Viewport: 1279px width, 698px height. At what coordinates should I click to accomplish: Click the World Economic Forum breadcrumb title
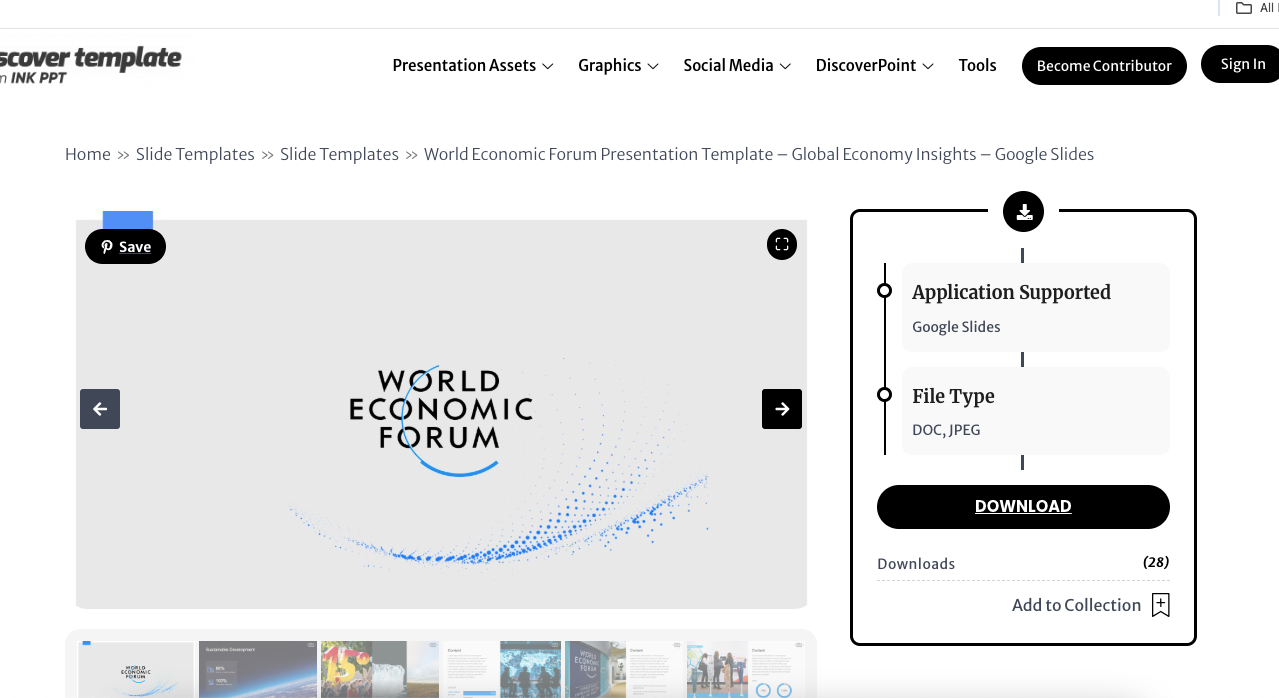tap(759, 154)
